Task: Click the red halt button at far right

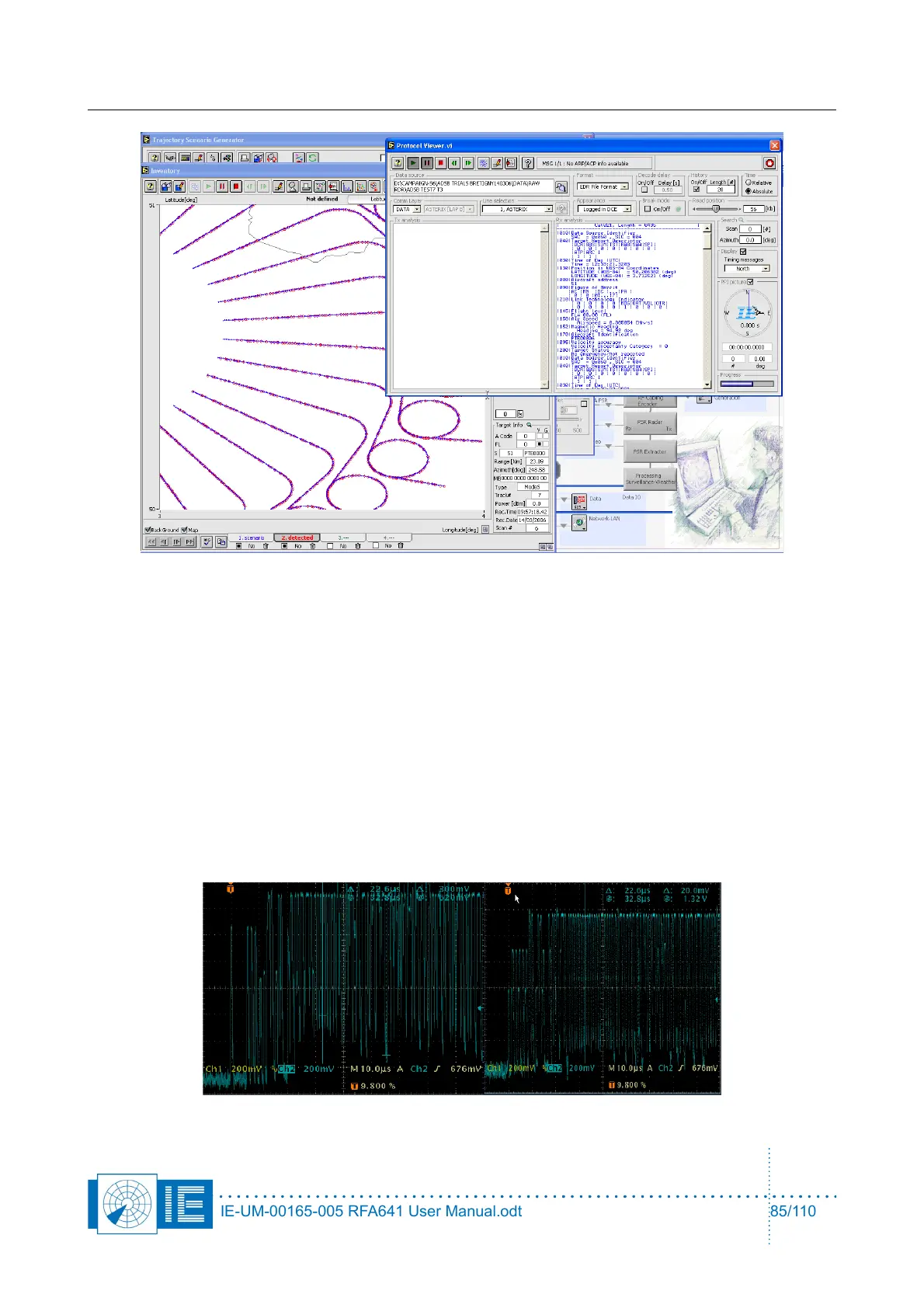Action: (769, 163)
